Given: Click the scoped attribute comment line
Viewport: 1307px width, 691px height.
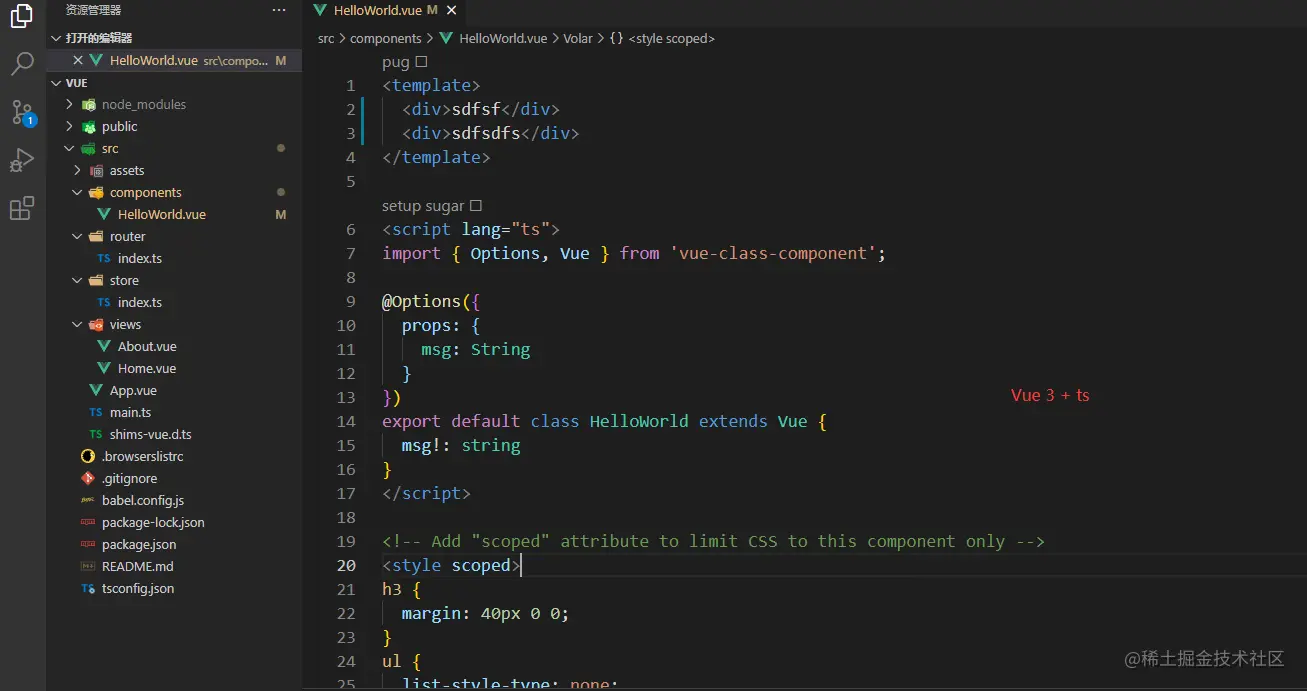Looking at the screenshot, I should tap(713, 541).
